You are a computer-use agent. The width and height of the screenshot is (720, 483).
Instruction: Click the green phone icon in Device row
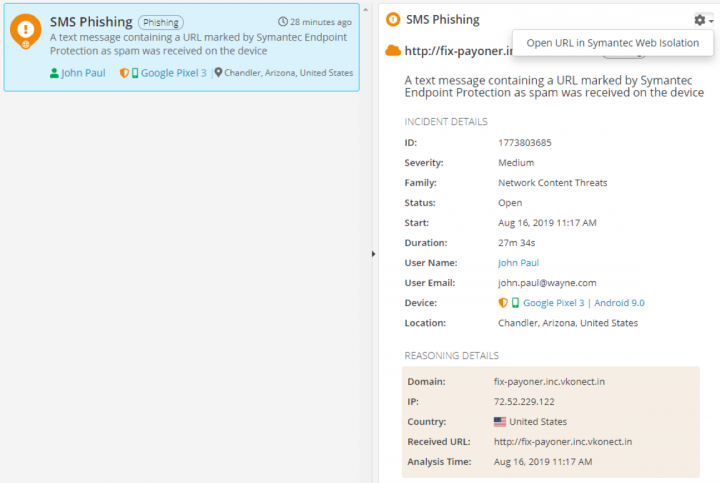tap(515, 303)
